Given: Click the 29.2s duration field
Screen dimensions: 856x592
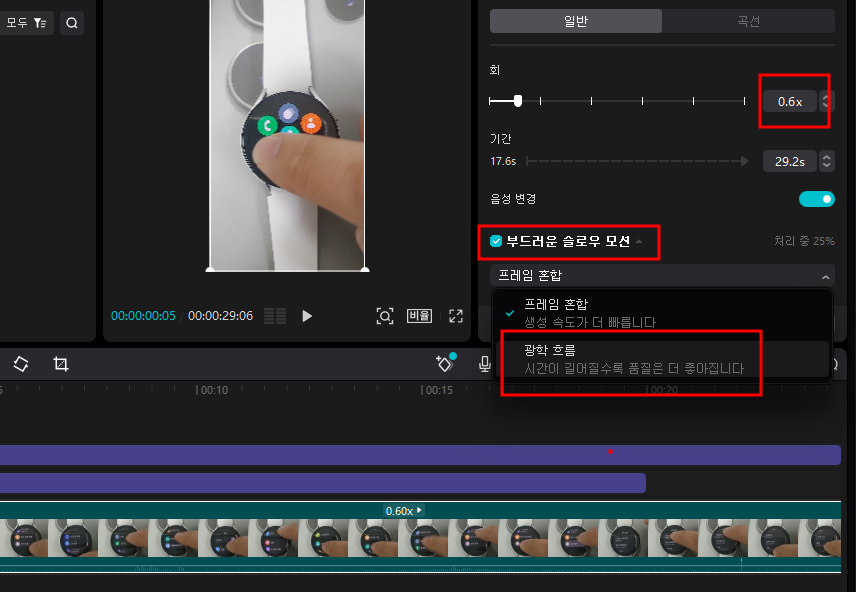Looking at the screenshot, I should 789,162.
